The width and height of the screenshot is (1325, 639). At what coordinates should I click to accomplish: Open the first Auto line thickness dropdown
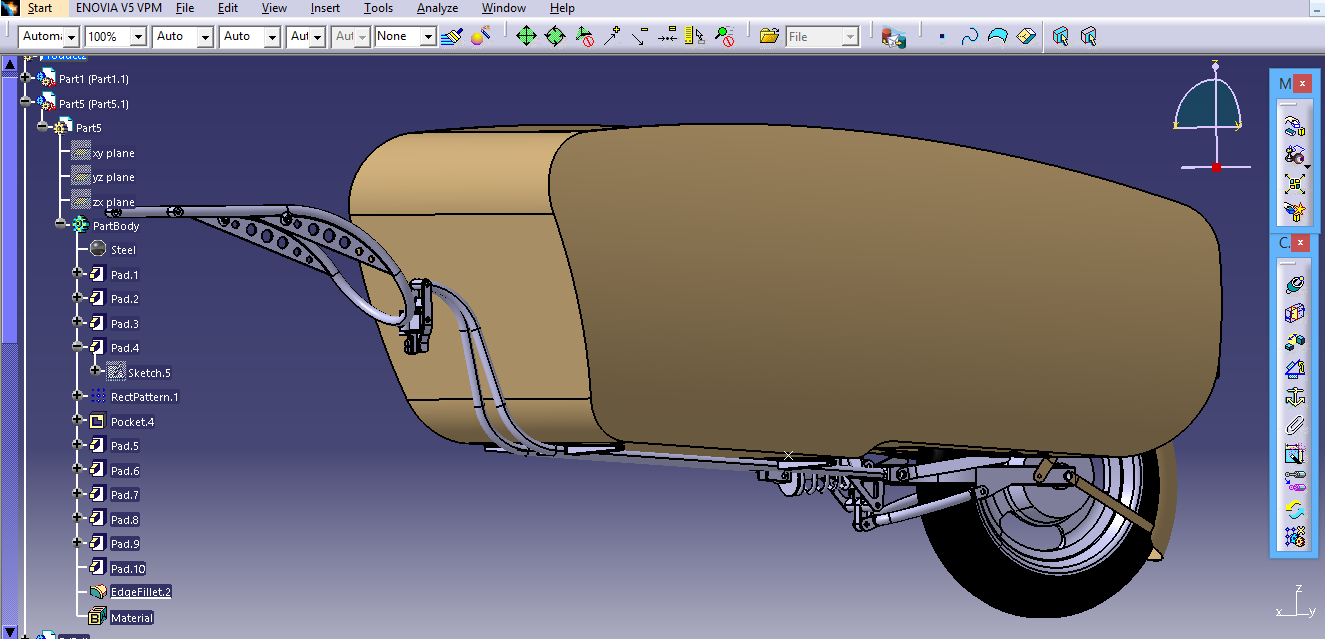pyautogui.click(x=205, y=37)
